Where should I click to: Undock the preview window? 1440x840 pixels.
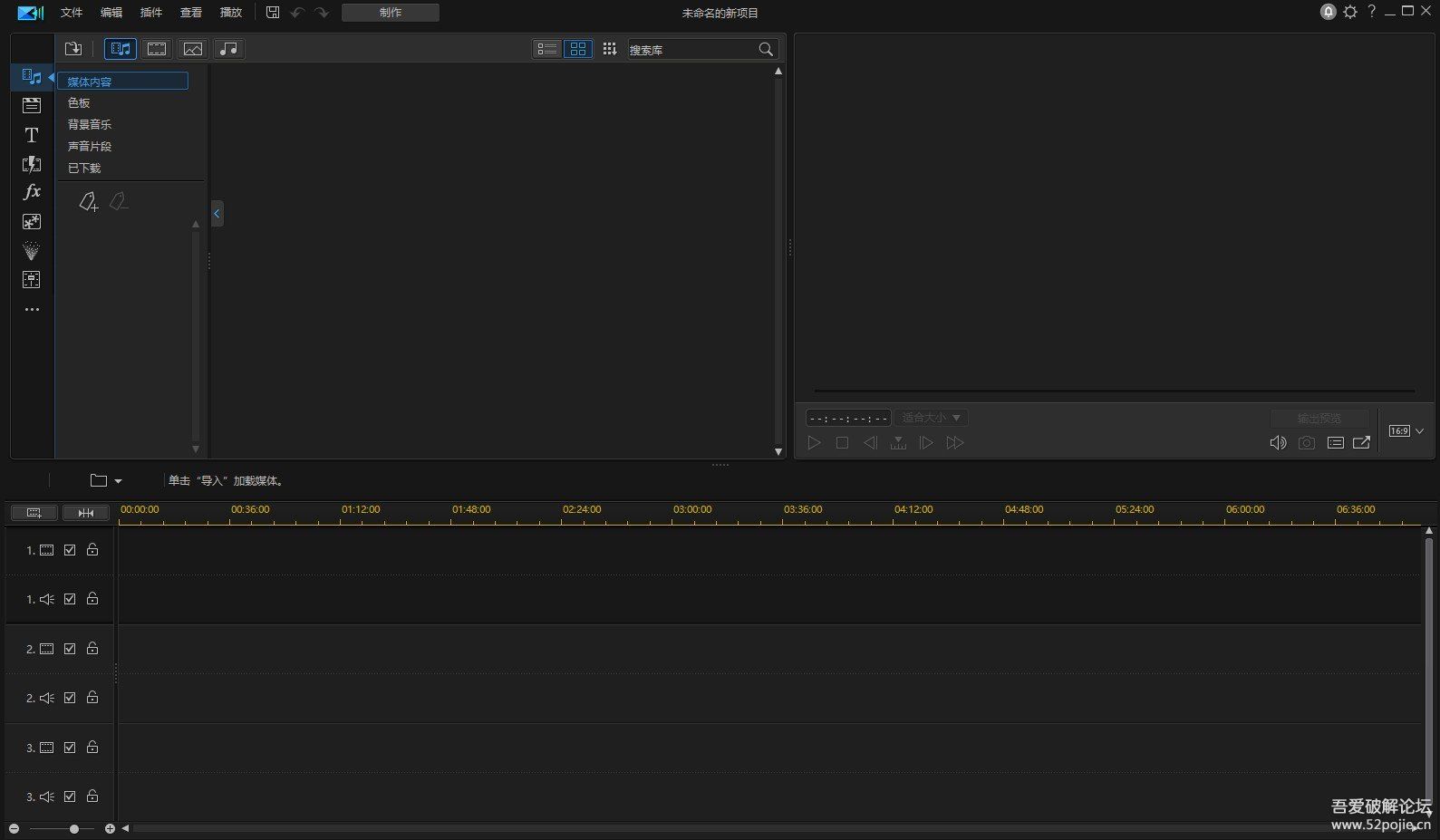(1362, 443)
